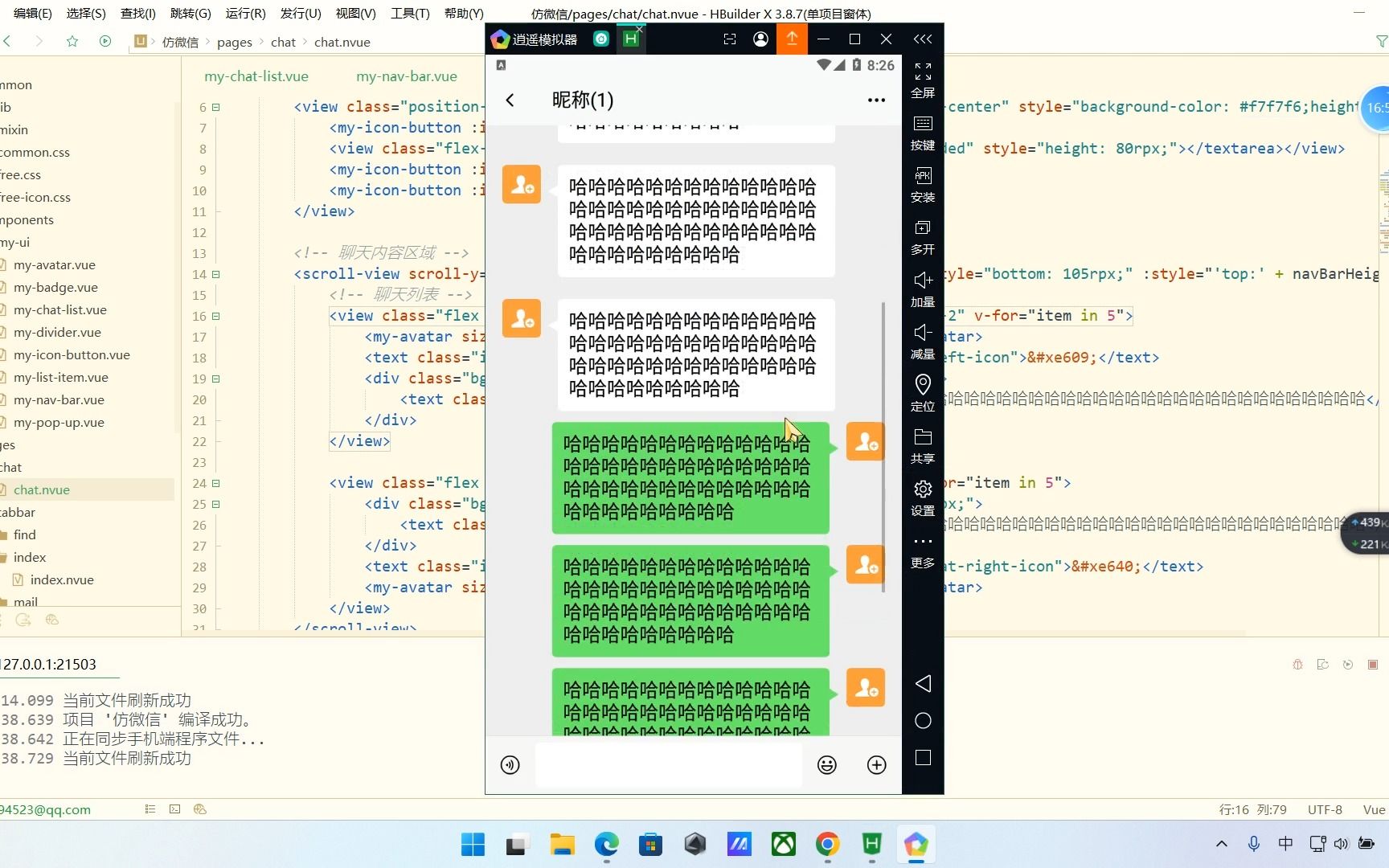Click emulator APK install (安装) button
Screen dimensions: 1389x868
click(923, 185)
